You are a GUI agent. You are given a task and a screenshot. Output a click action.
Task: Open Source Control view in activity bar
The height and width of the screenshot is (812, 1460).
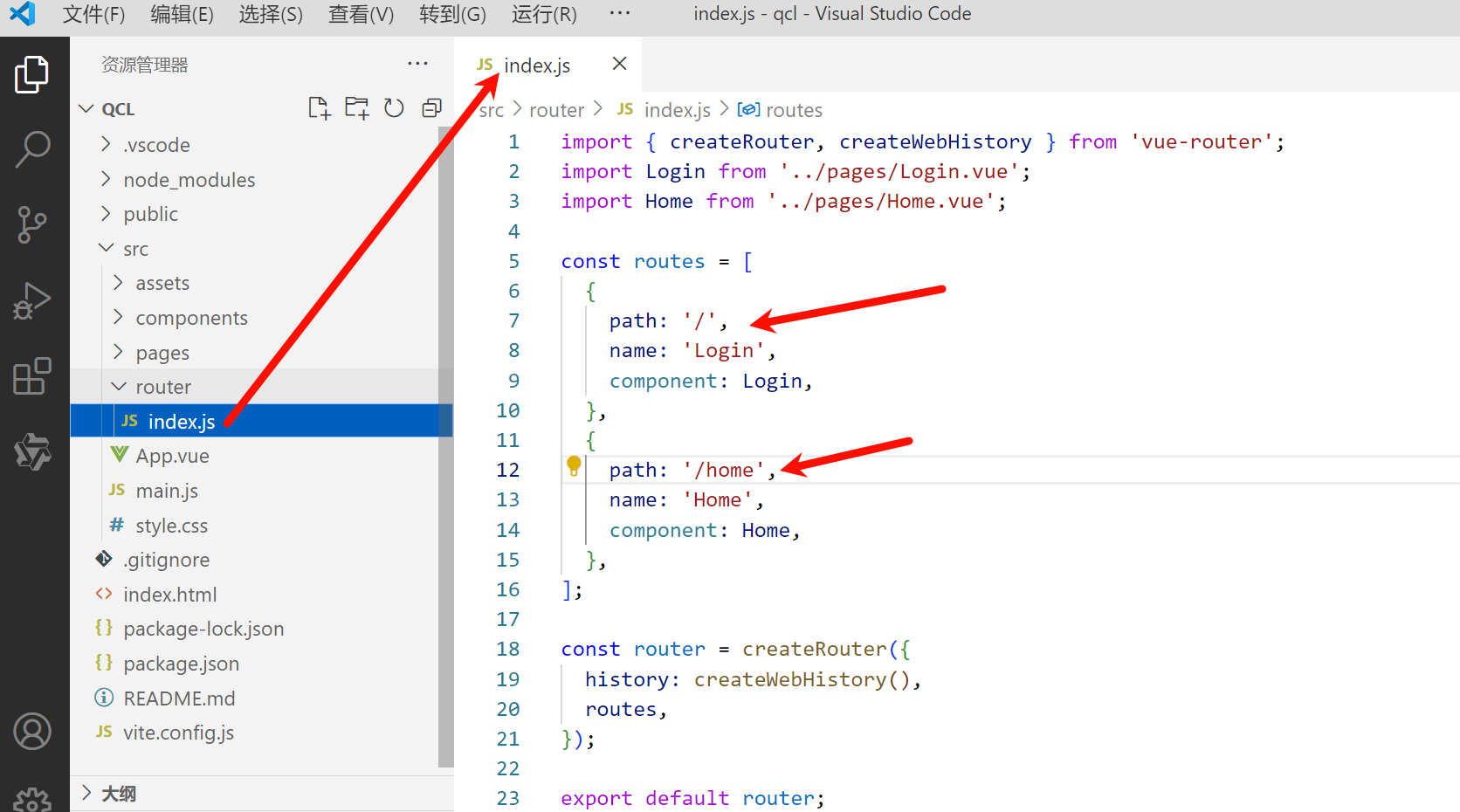32,224
